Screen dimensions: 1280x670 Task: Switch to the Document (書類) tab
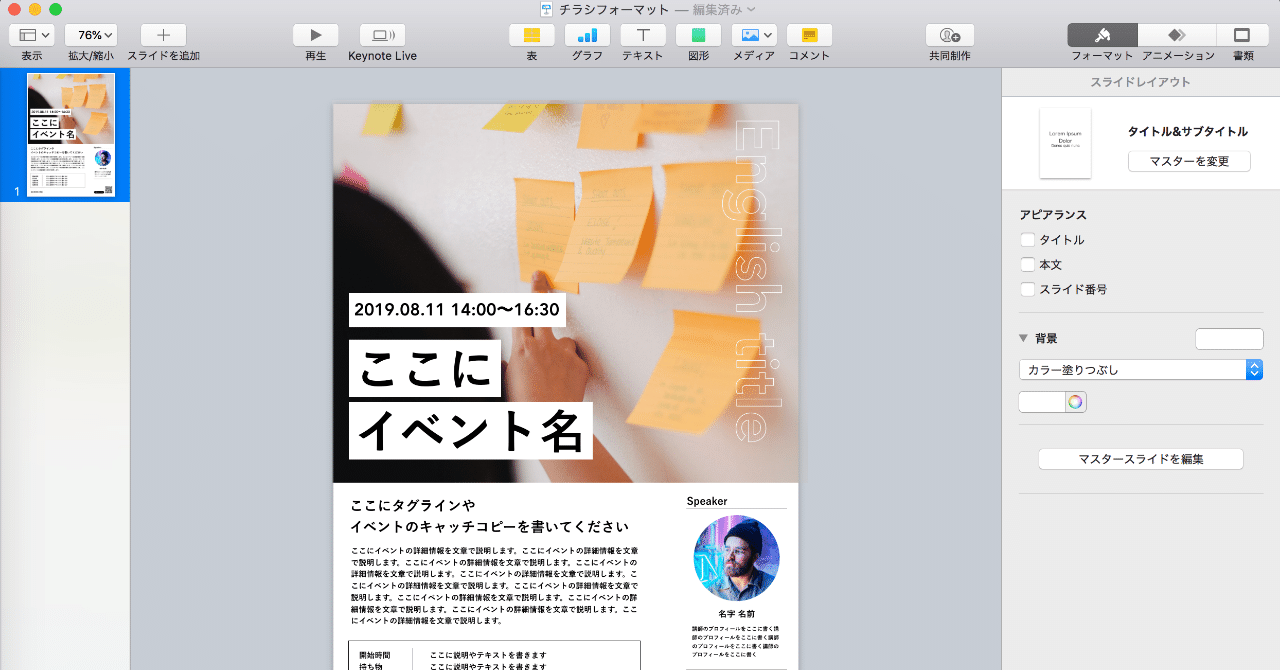1242,35
